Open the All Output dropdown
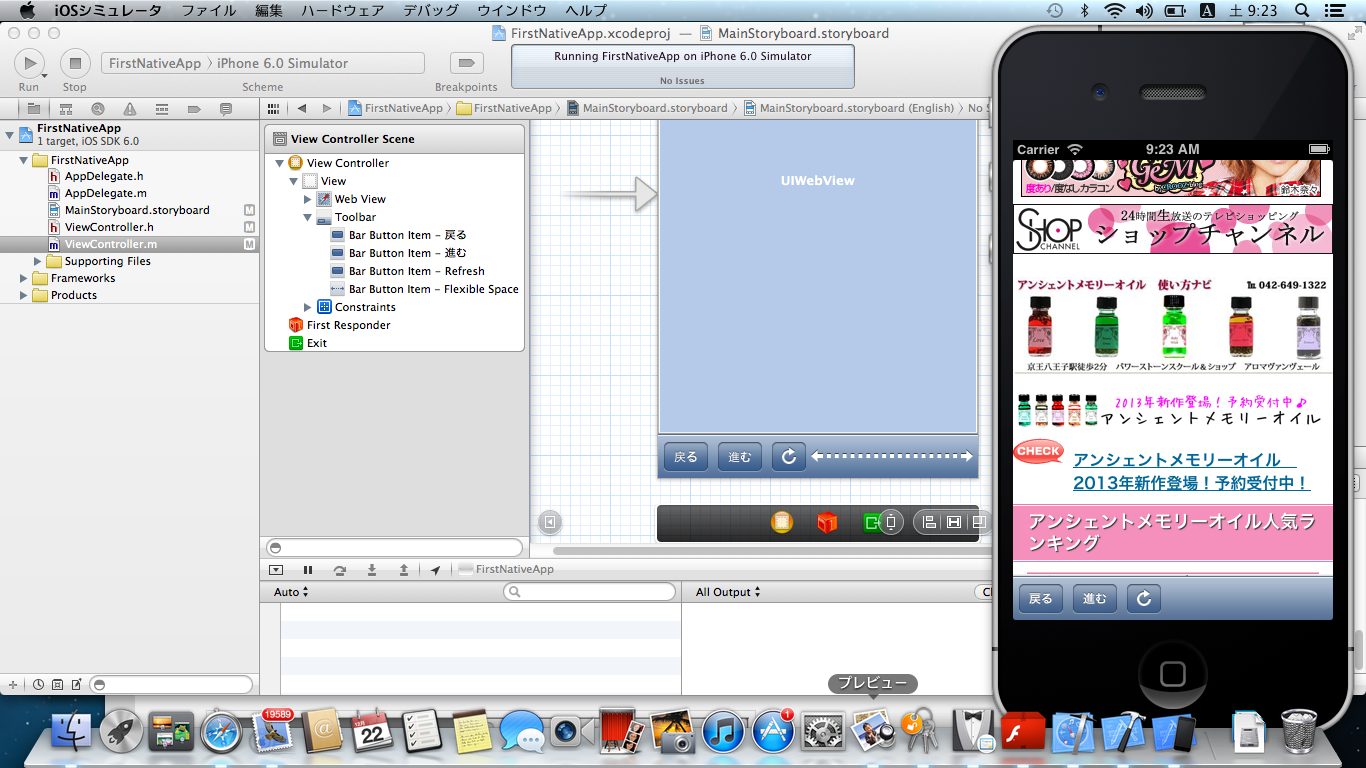The width and height of the screenshot is (1366, 768). click(727, 592)
